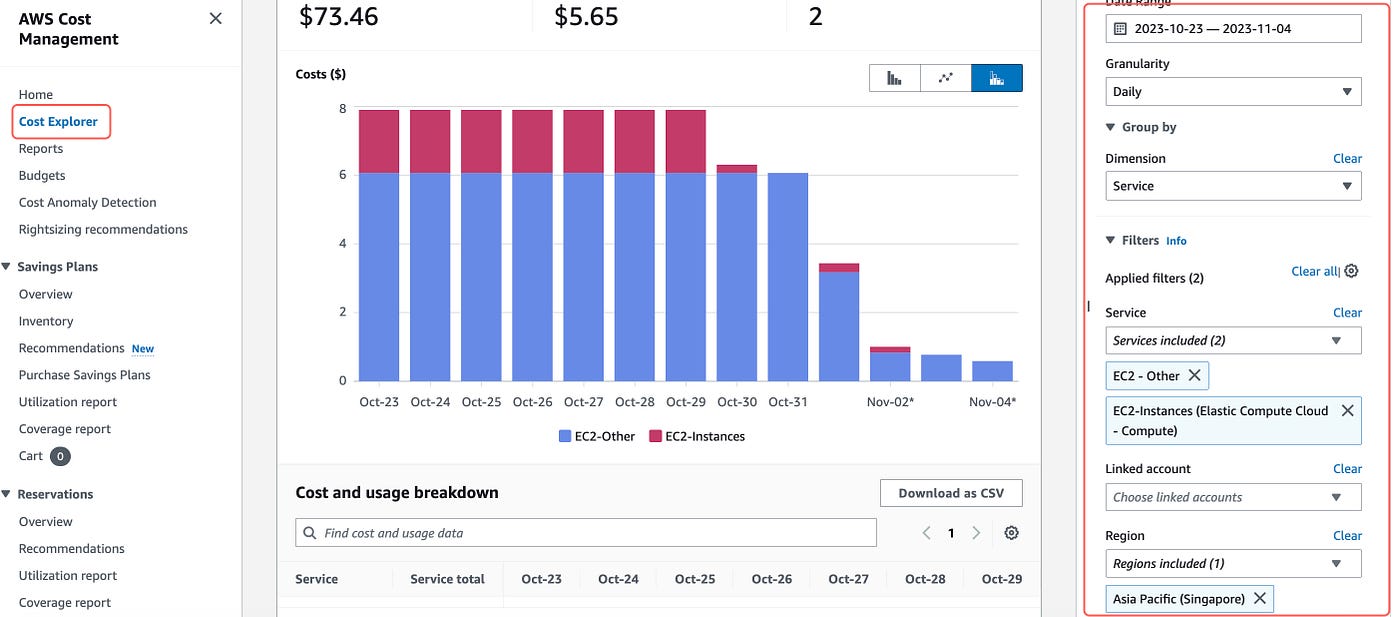
Task: Click the Oct-23 table column header
Action: [541, 579]
